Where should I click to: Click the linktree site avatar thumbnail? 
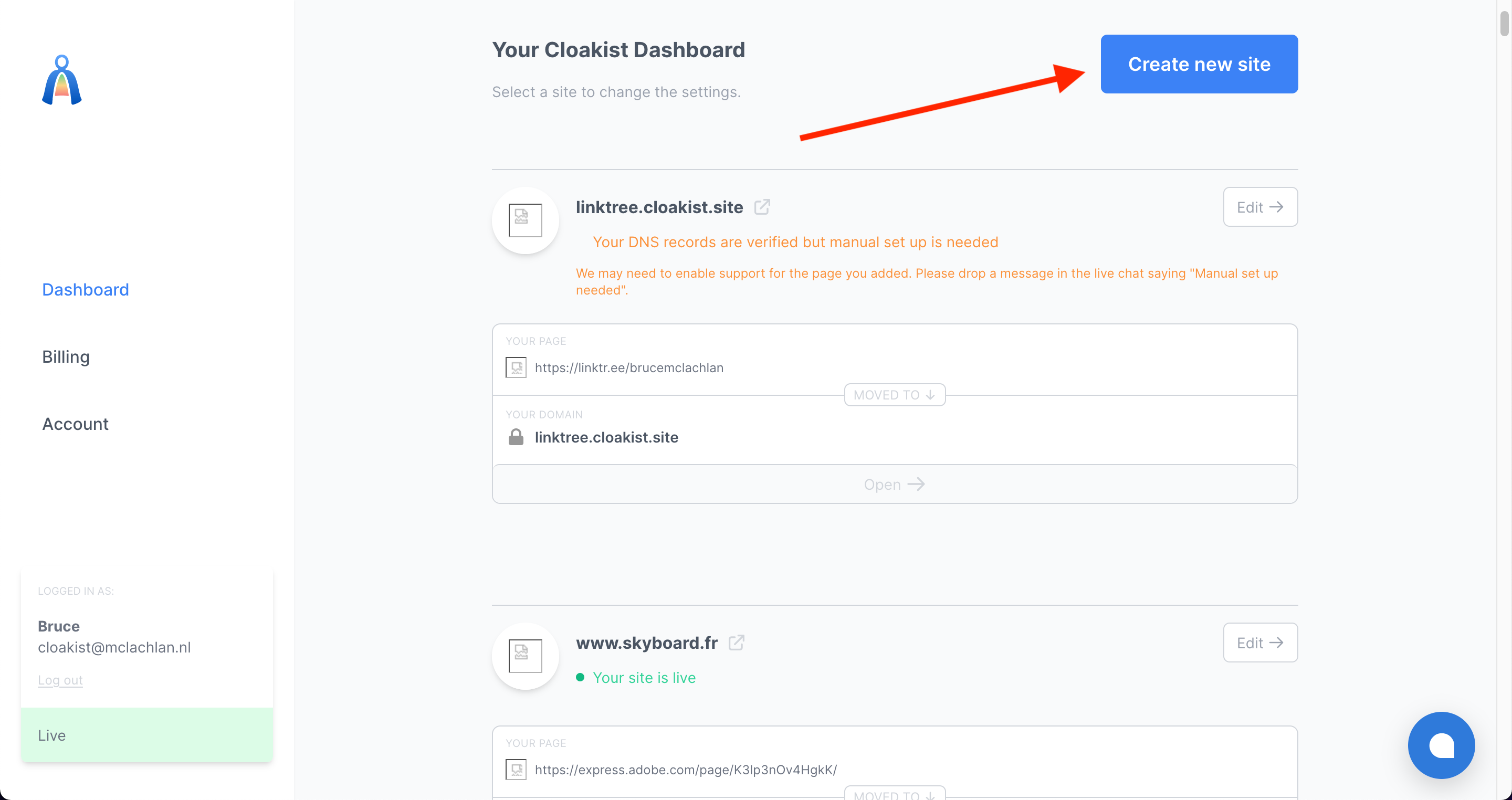tap(525, 220)
